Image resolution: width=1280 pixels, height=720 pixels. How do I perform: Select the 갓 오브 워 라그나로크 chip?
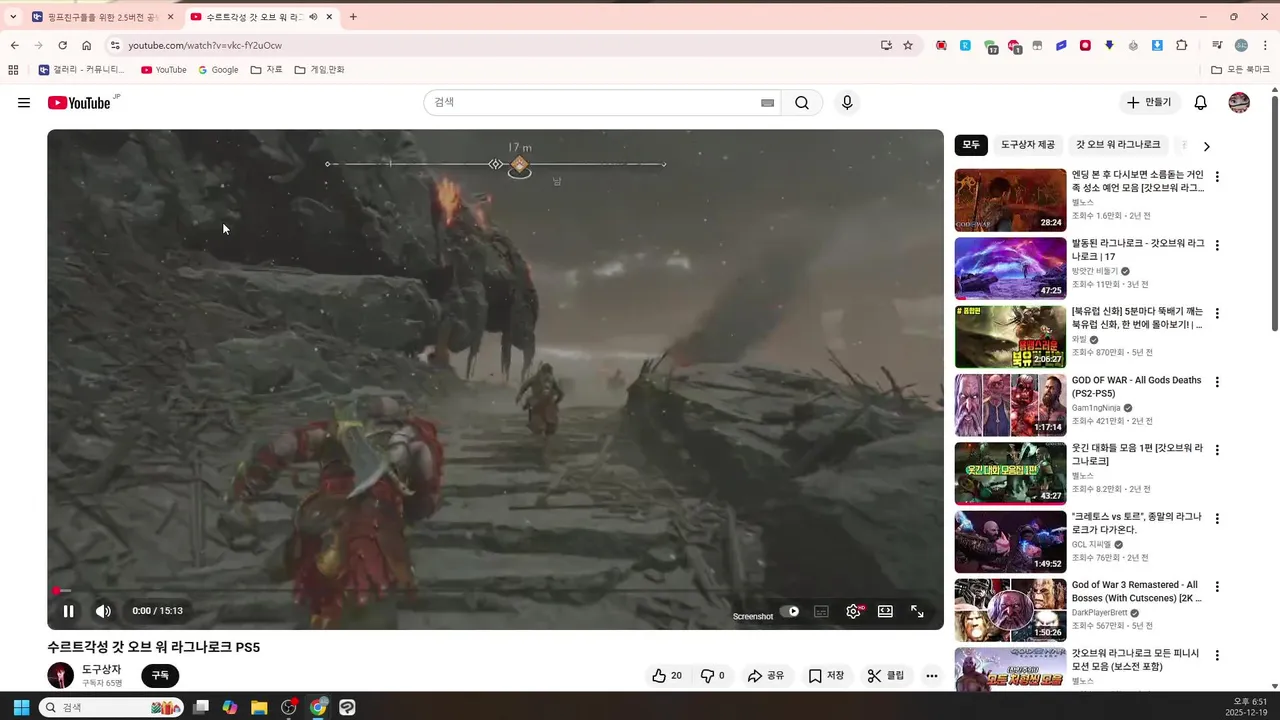click(x=1118, y=145)
